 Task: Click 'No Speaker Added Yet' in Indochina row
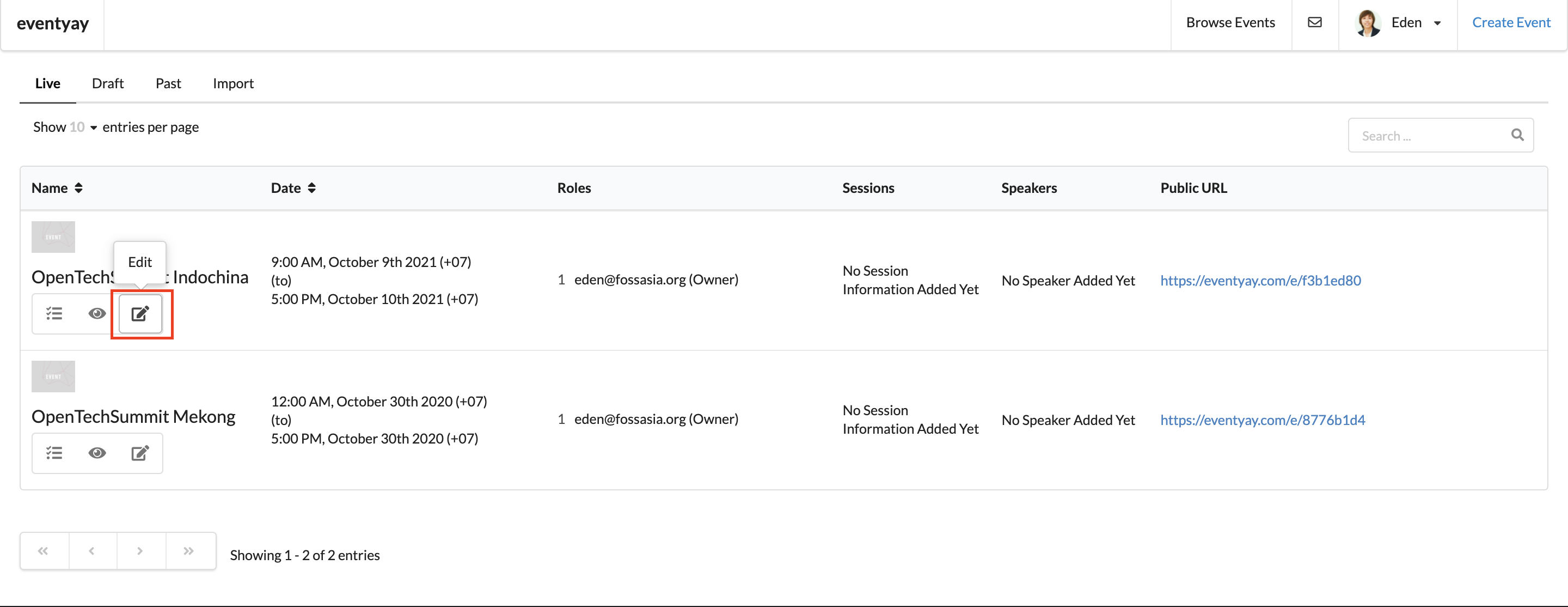(x=1068, y=280)
